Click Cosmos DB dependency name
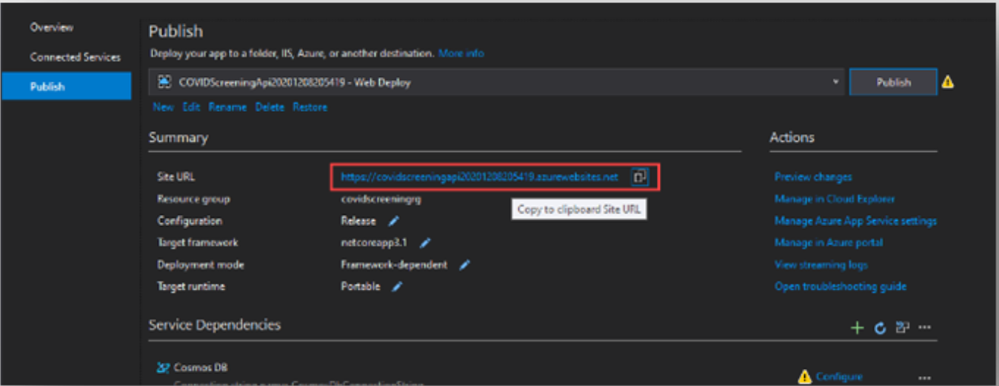 201,368
